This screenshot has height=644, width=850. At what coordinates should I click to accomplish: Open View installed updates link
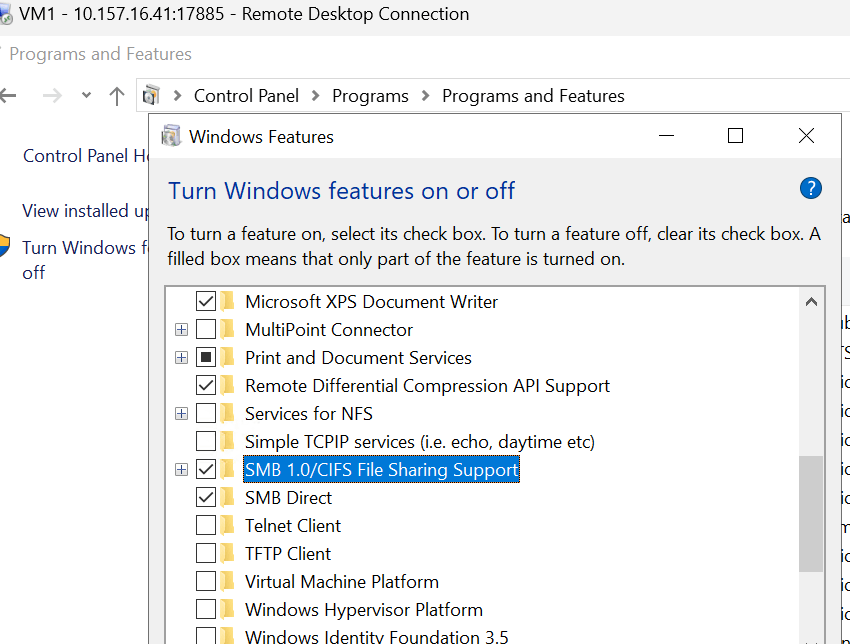click(x=85, y=210)
